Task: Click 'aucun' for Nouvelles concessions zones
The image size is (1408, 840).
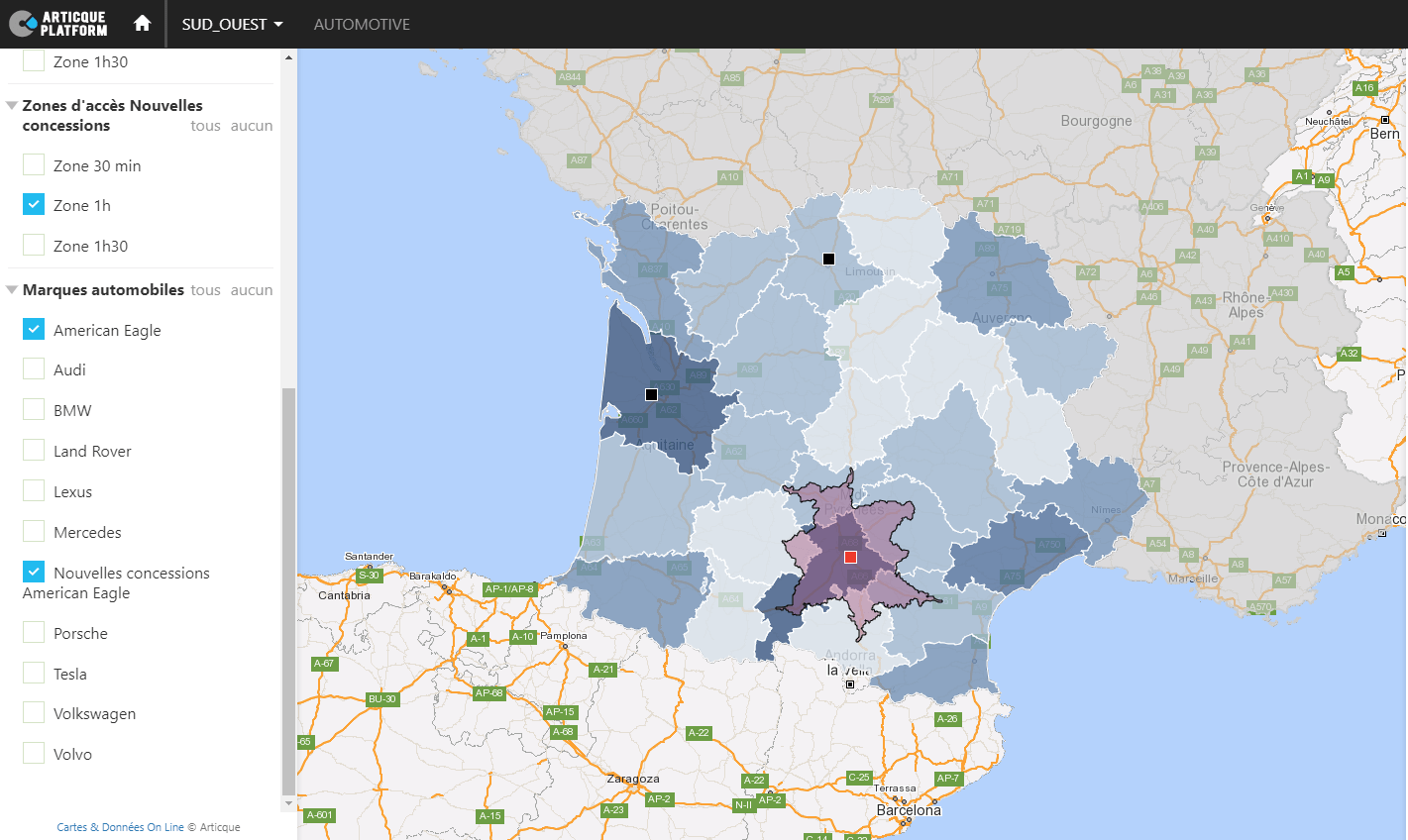Action: 252,126
